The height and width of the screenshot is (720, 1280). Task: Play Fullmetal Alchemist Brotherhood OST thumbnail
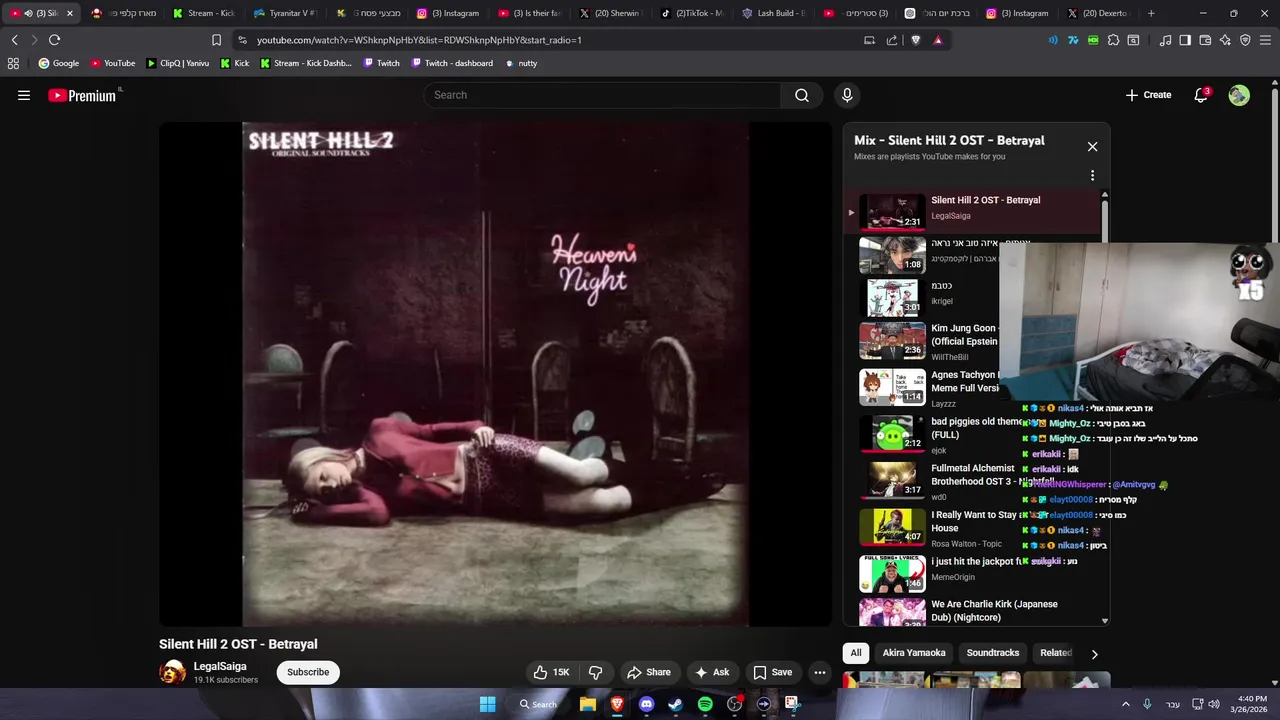(x=892, y=480)
